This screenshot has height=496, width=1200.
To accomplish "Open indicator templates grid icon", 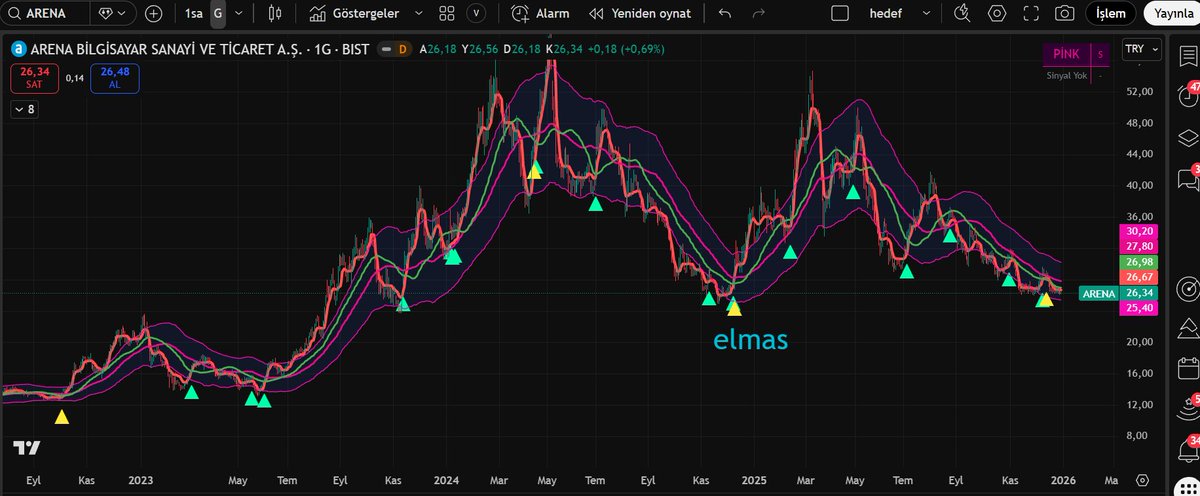I will 447,13.
